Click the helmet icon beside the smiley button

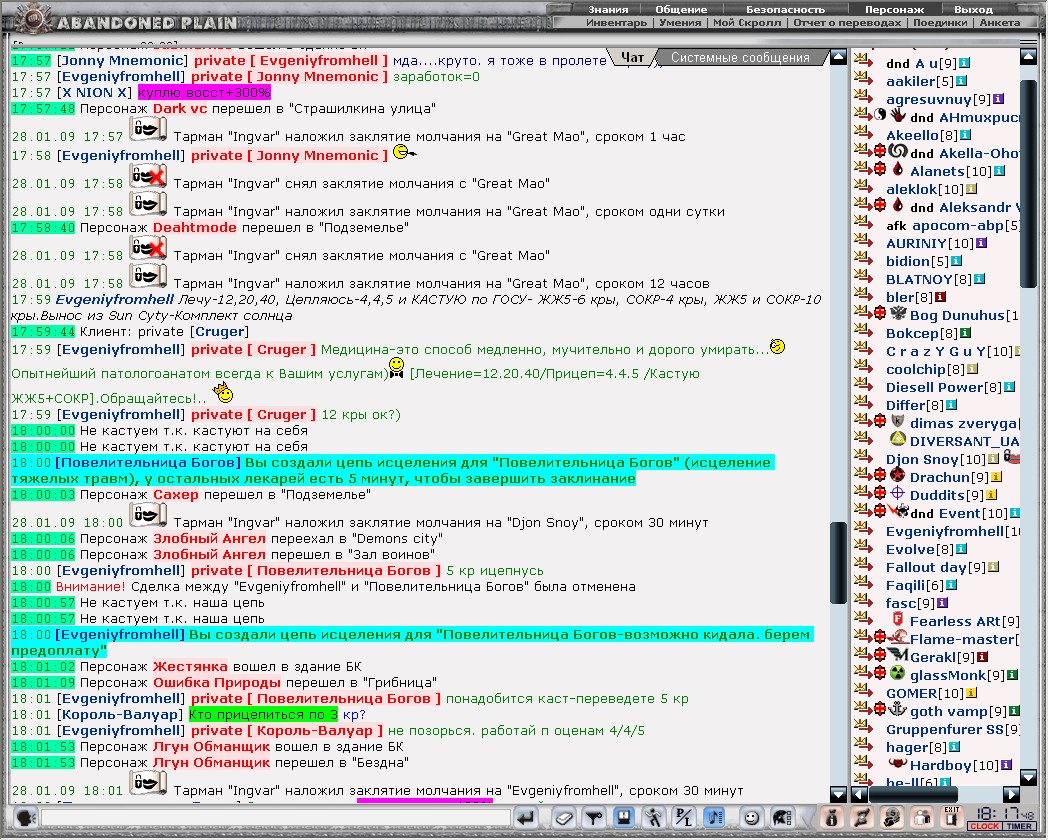click(782, 817)
